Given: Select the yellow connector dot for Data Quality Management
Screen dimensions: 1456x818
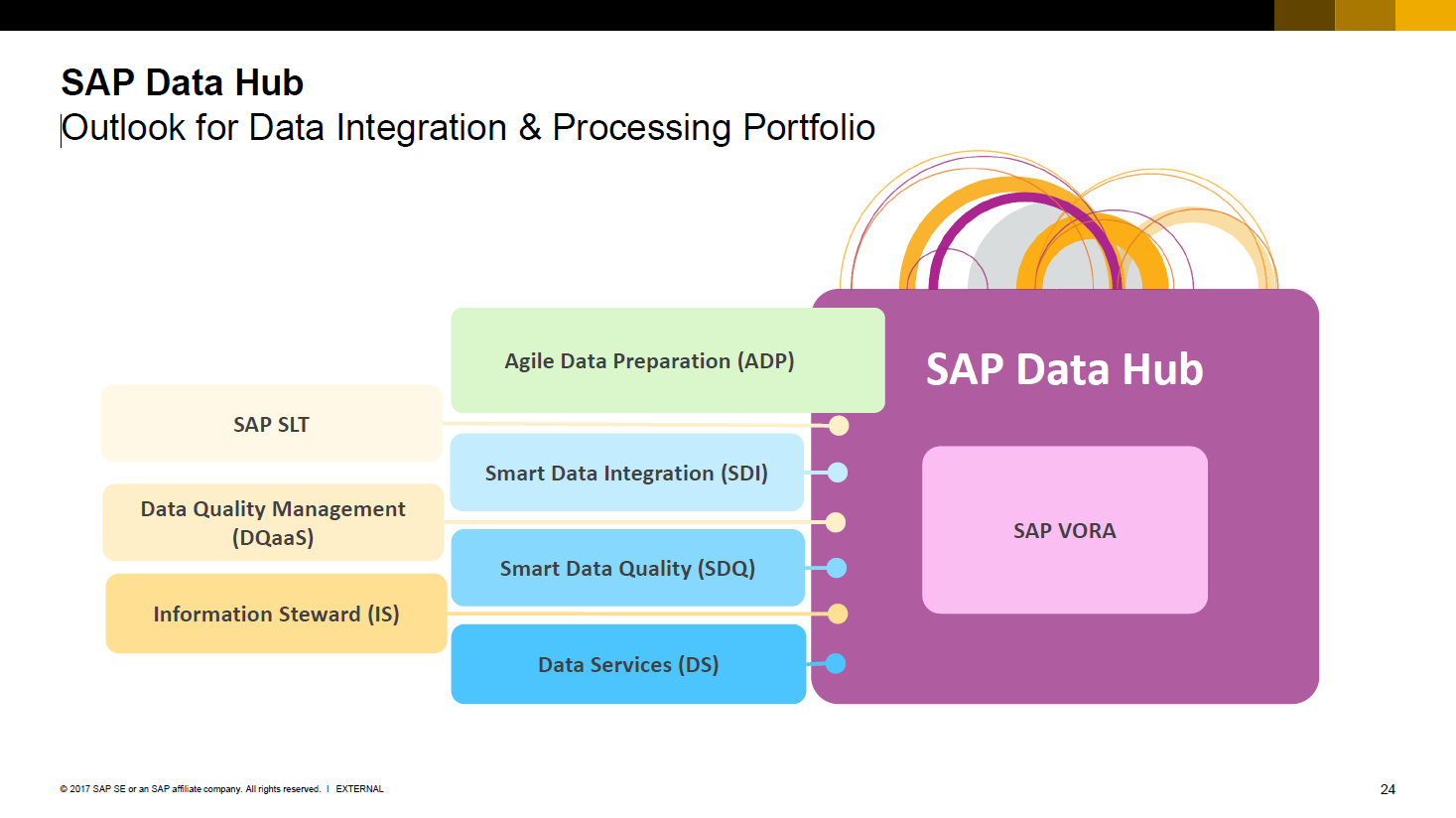Looking at the screenshot, I should click(836, 522).
